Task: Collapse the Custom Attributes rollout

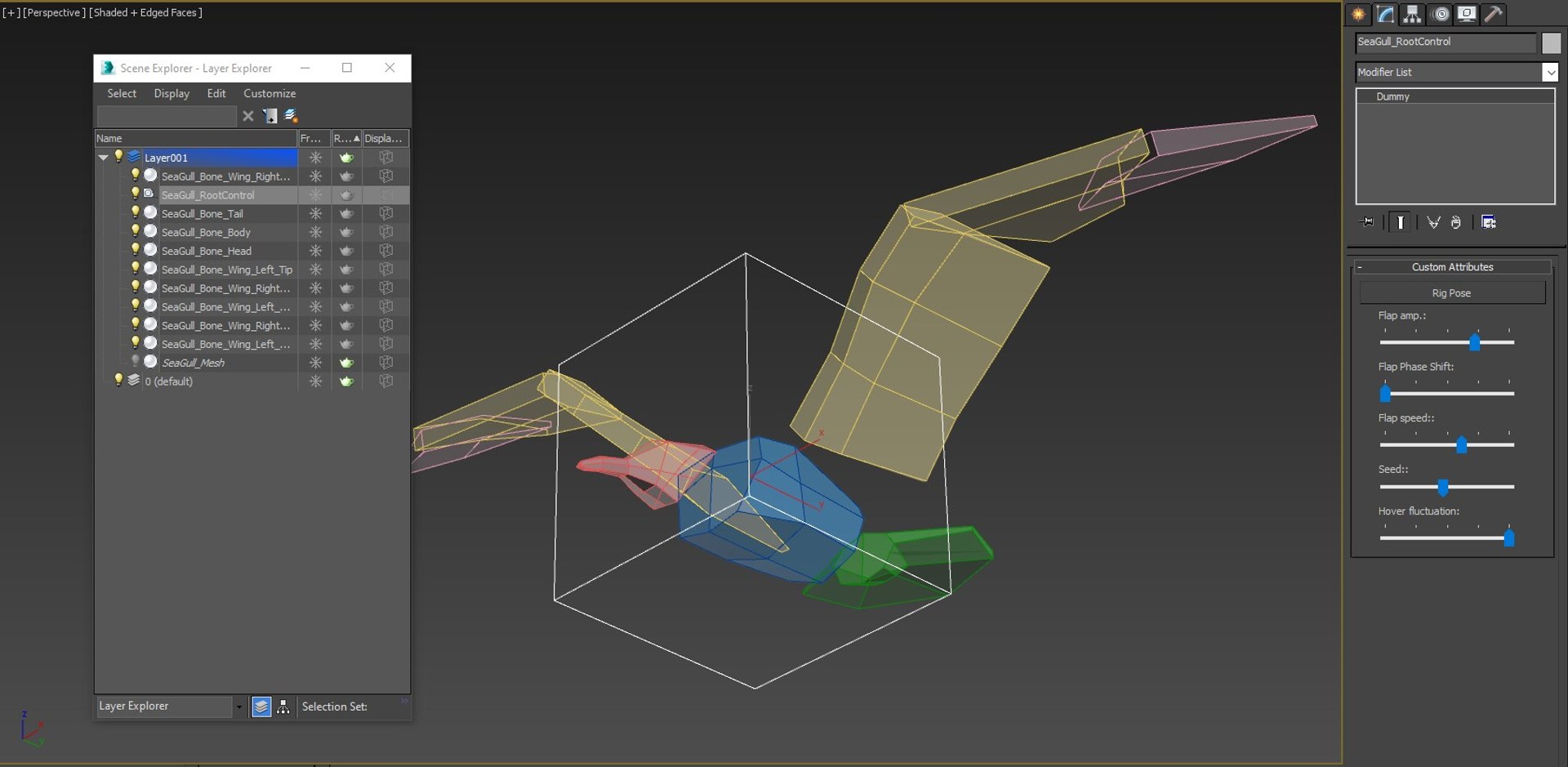Action: click(1360, 267)
